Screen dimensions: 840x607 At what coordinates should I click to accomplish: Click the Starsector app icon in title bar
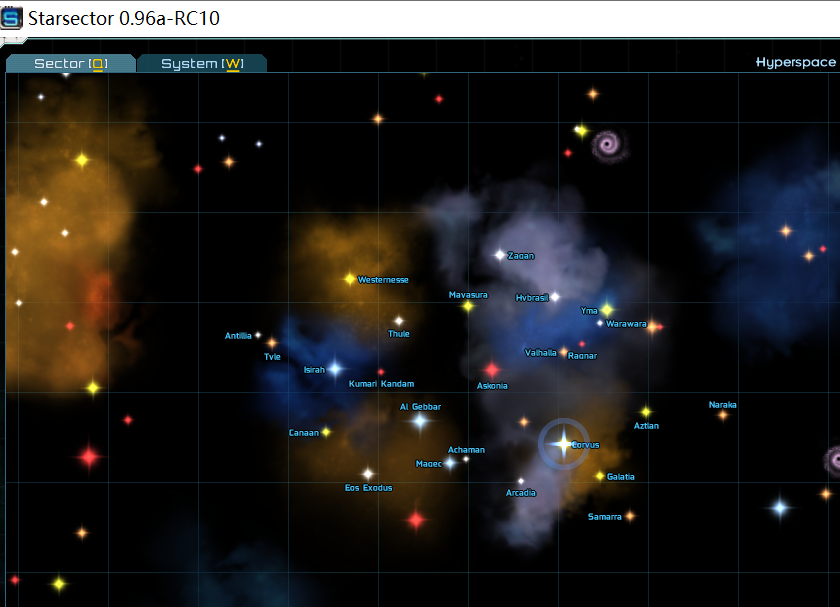coord(12,18)
